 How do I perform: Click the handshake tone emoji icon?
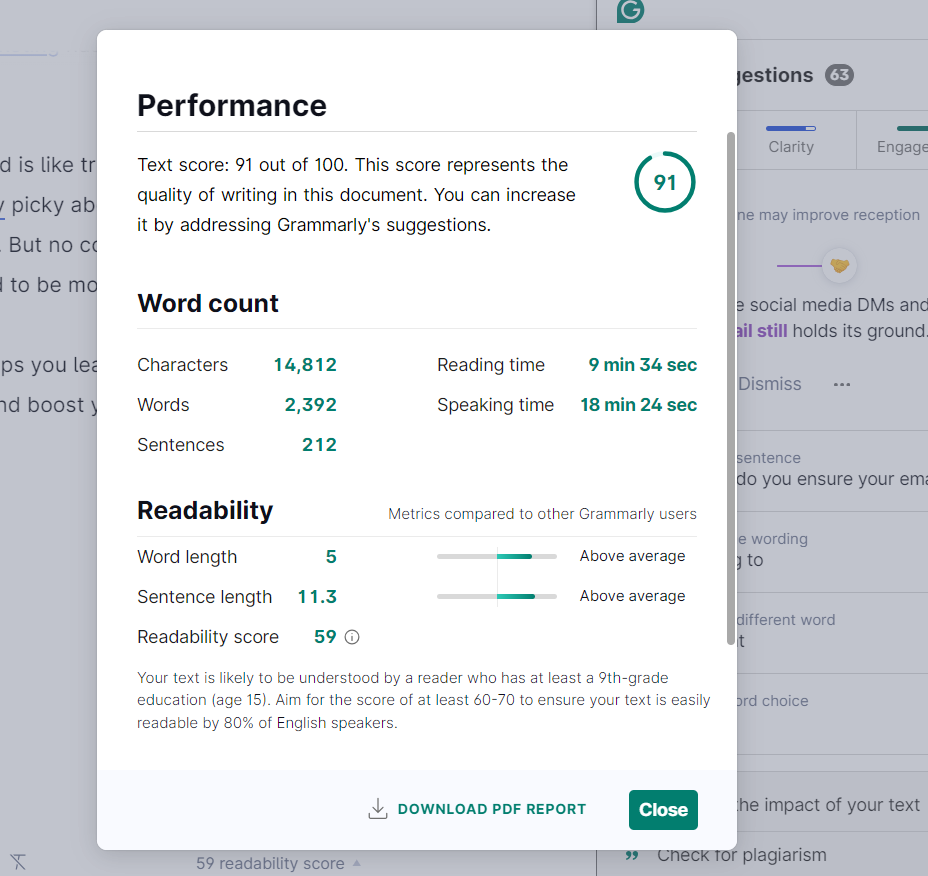tap(839, 265)
